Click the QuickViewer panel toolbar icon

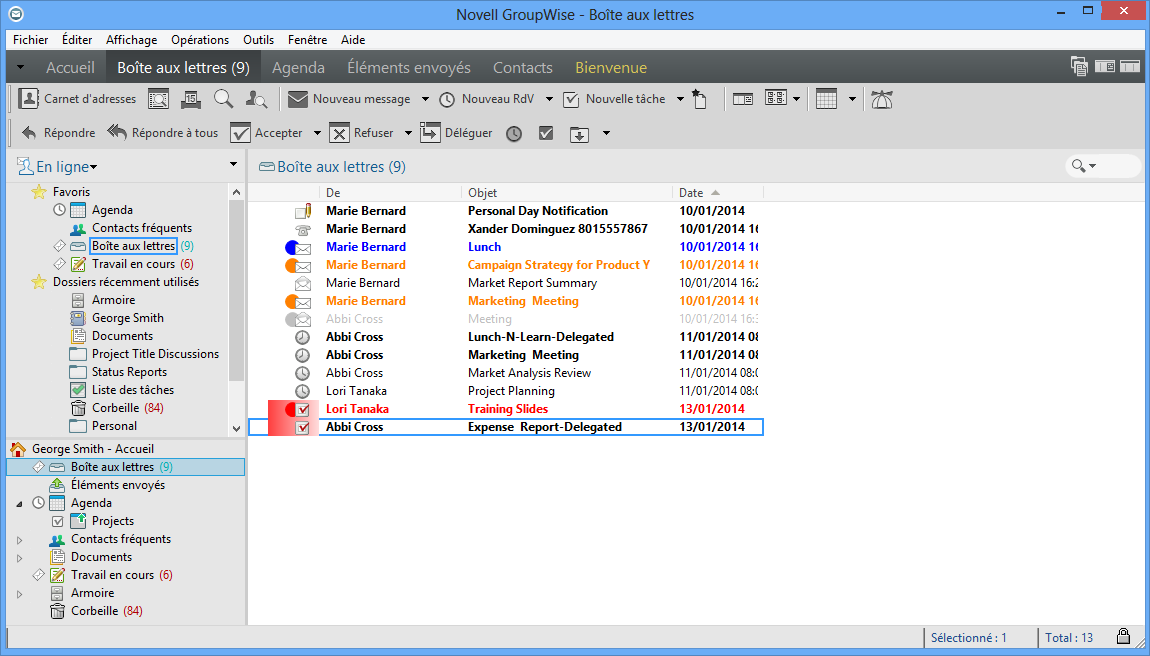click(743, 99)
